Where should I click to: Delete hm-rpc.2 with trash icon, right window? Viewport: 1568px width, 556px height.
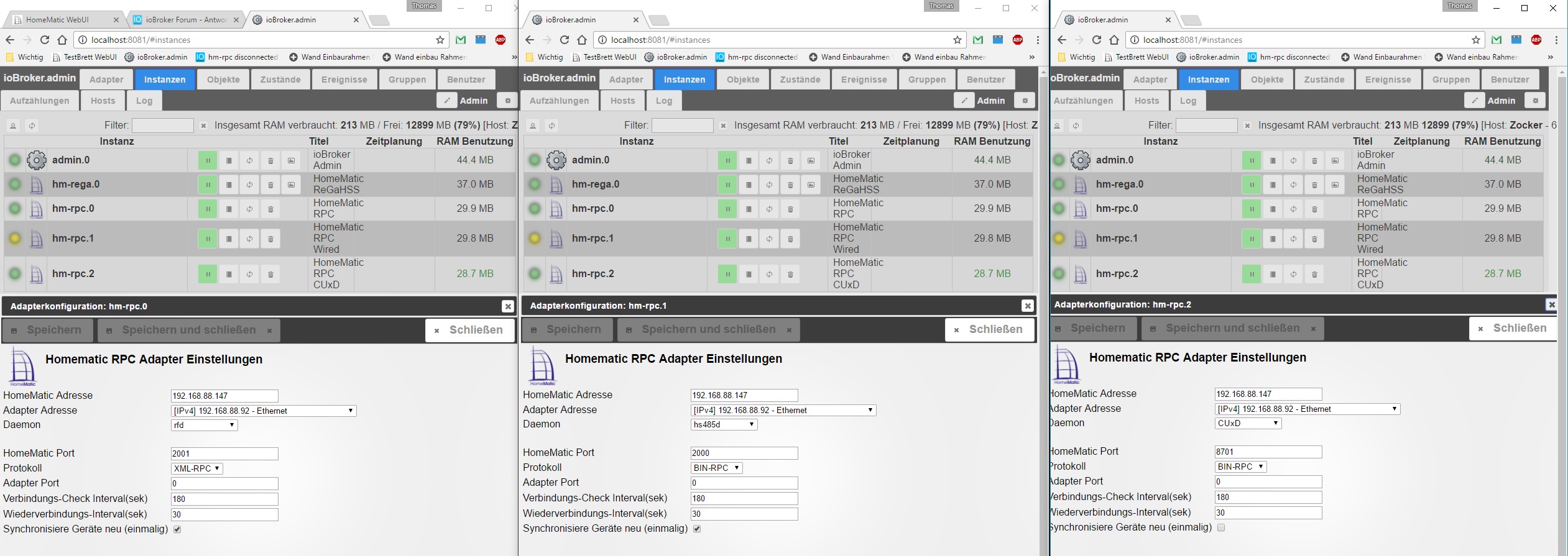1314,274
